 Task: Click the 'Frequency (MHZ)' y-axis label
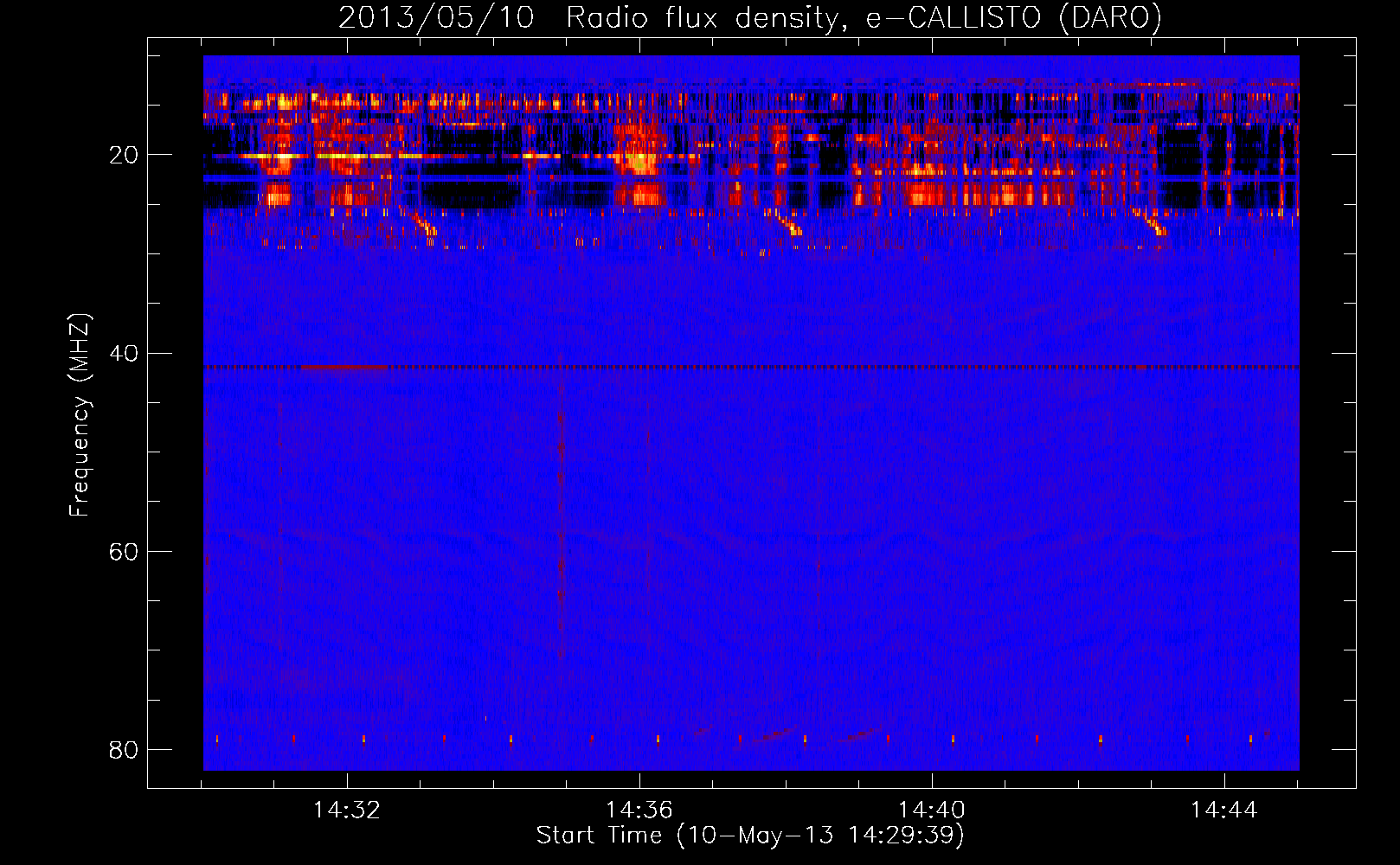click(79, 415)
